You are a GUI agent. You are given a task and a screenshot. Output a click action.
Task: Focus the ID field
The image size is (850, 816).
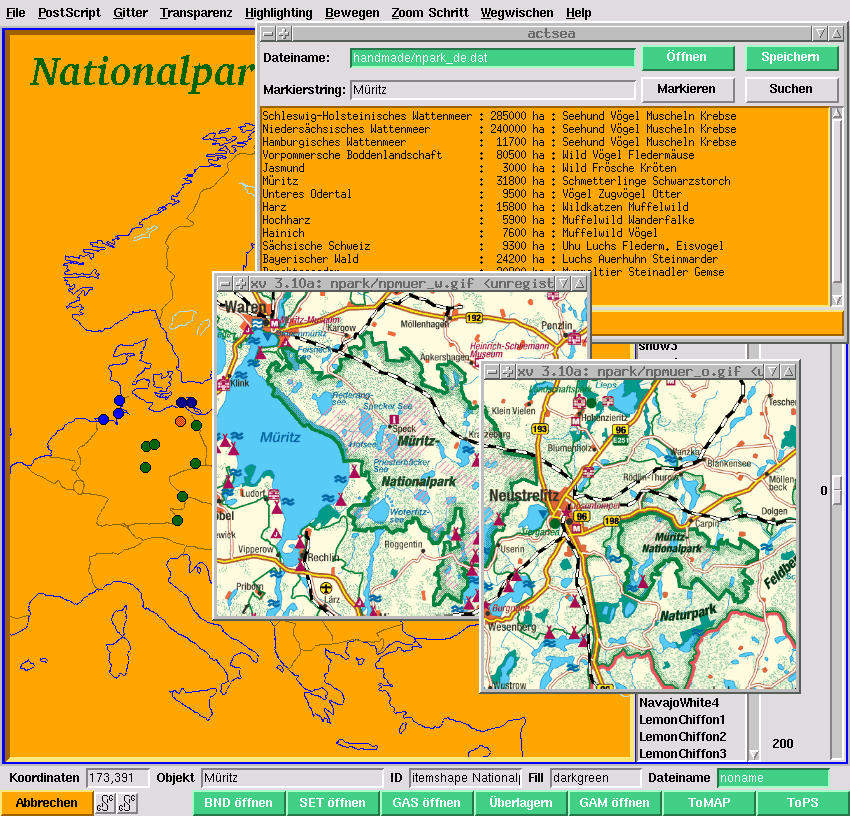tap(465, 778)
